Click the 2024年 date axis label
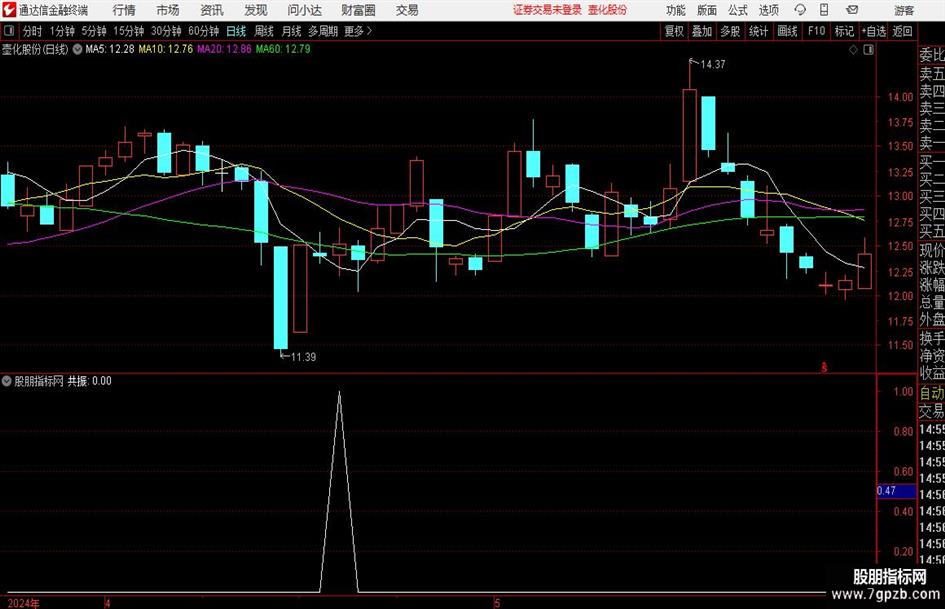This screenshot has width=945, height=609. 24,604
